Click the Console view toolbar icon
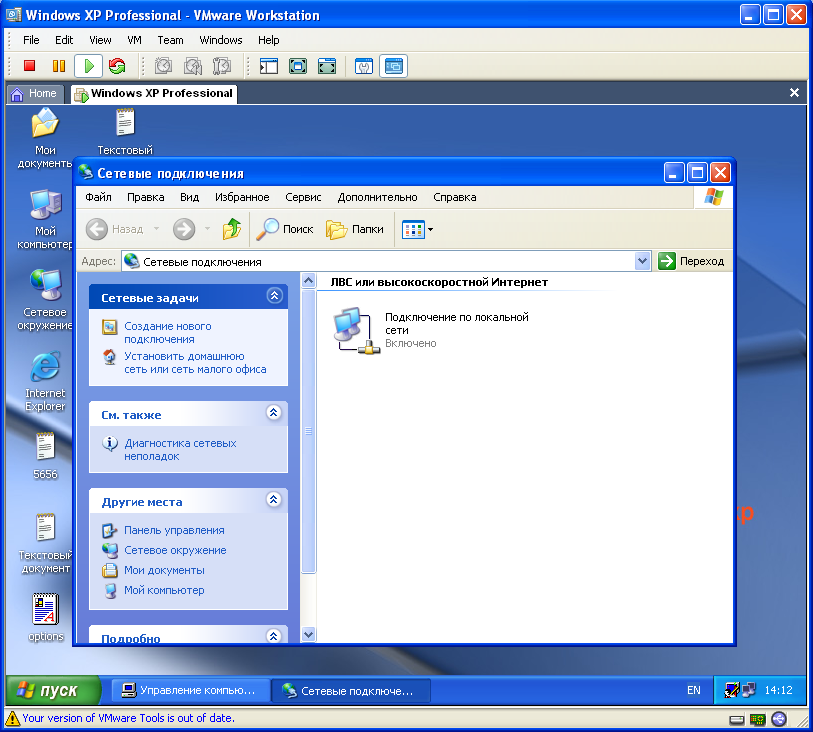Viewport: 813px width, 732px height. (394, 66)
